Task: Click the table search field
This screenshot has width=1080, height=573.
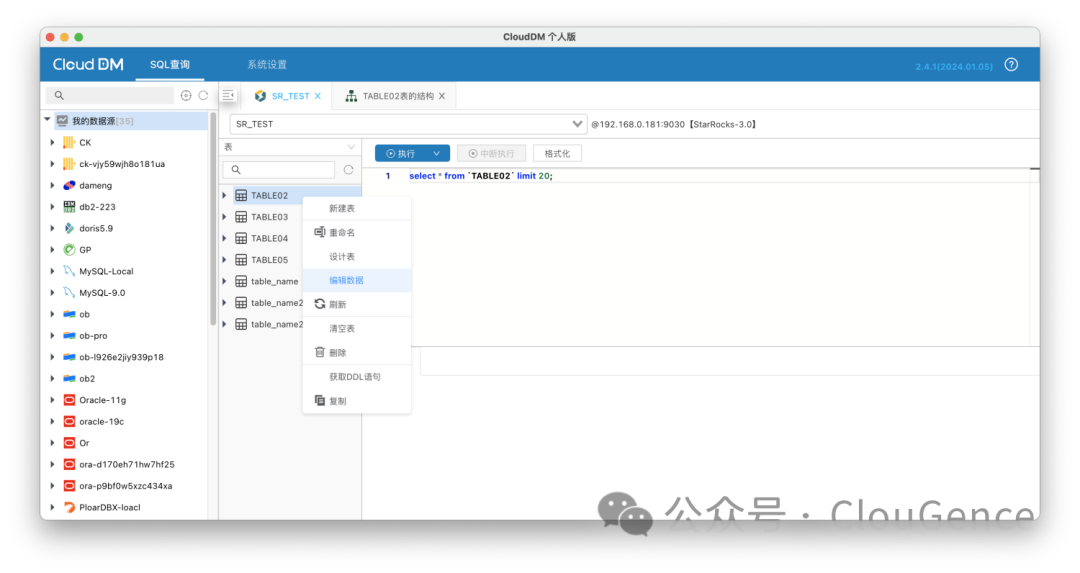Action: (x=279, y=169)
